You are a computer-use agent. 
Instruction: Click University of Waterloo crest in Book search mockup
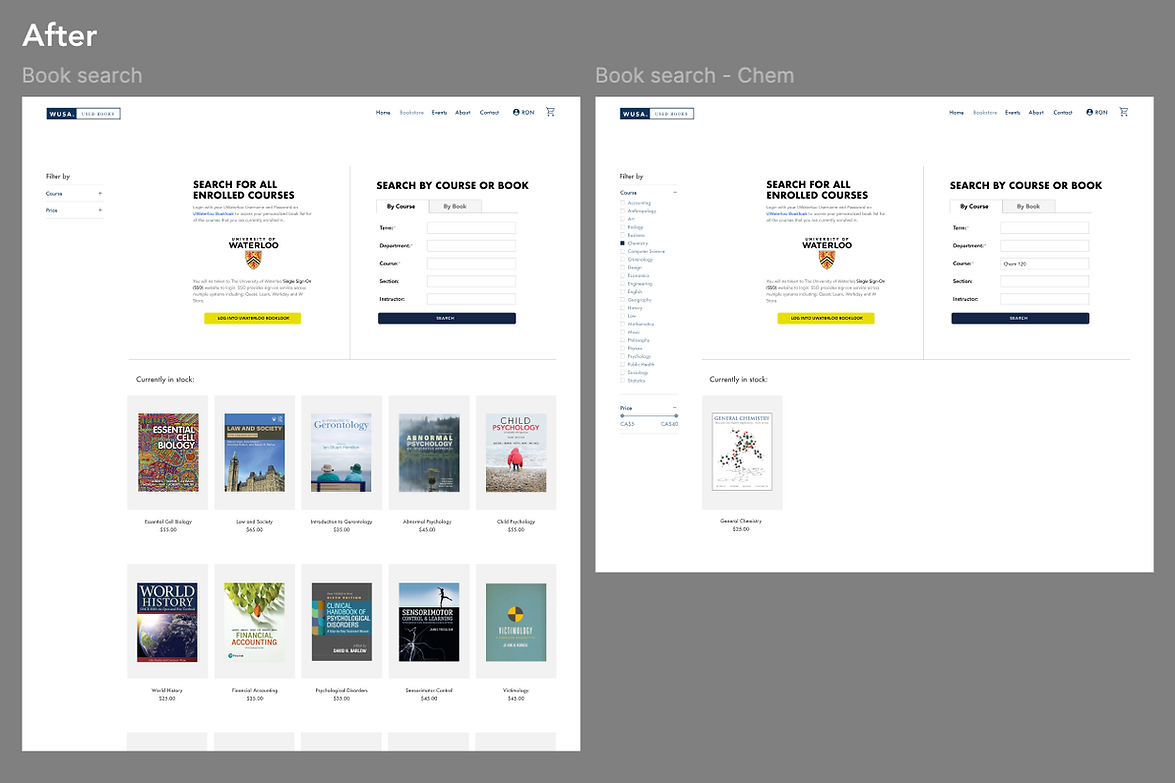[253, 259]
